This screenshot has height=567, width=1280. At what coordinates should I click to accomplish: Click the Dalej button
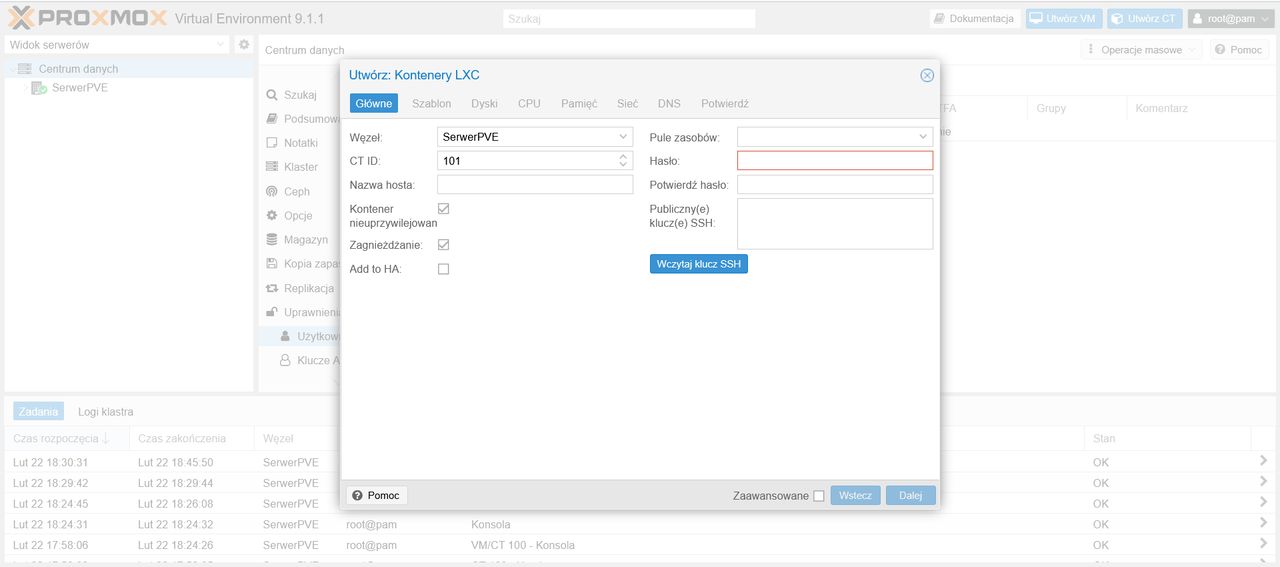[911, 496]
